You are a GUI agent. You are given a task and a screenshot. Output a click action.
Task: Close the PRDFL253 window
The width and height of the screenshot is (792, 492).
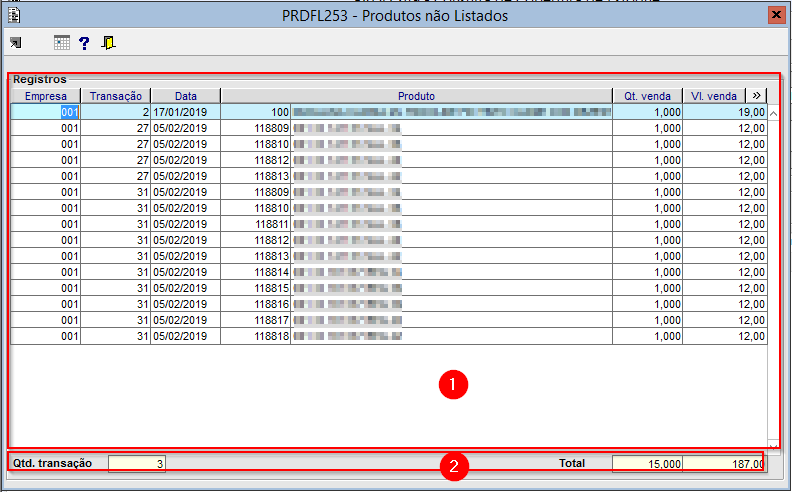[776, 15]
